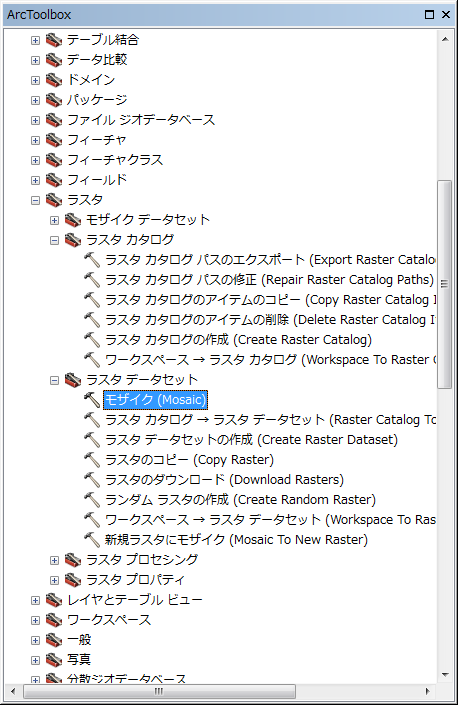The width and height of the screenshot is (458, 705).
Task: Select 新規ラスタにモザイク (Mosaic To New Raster) label
Action: pos(236,540)
